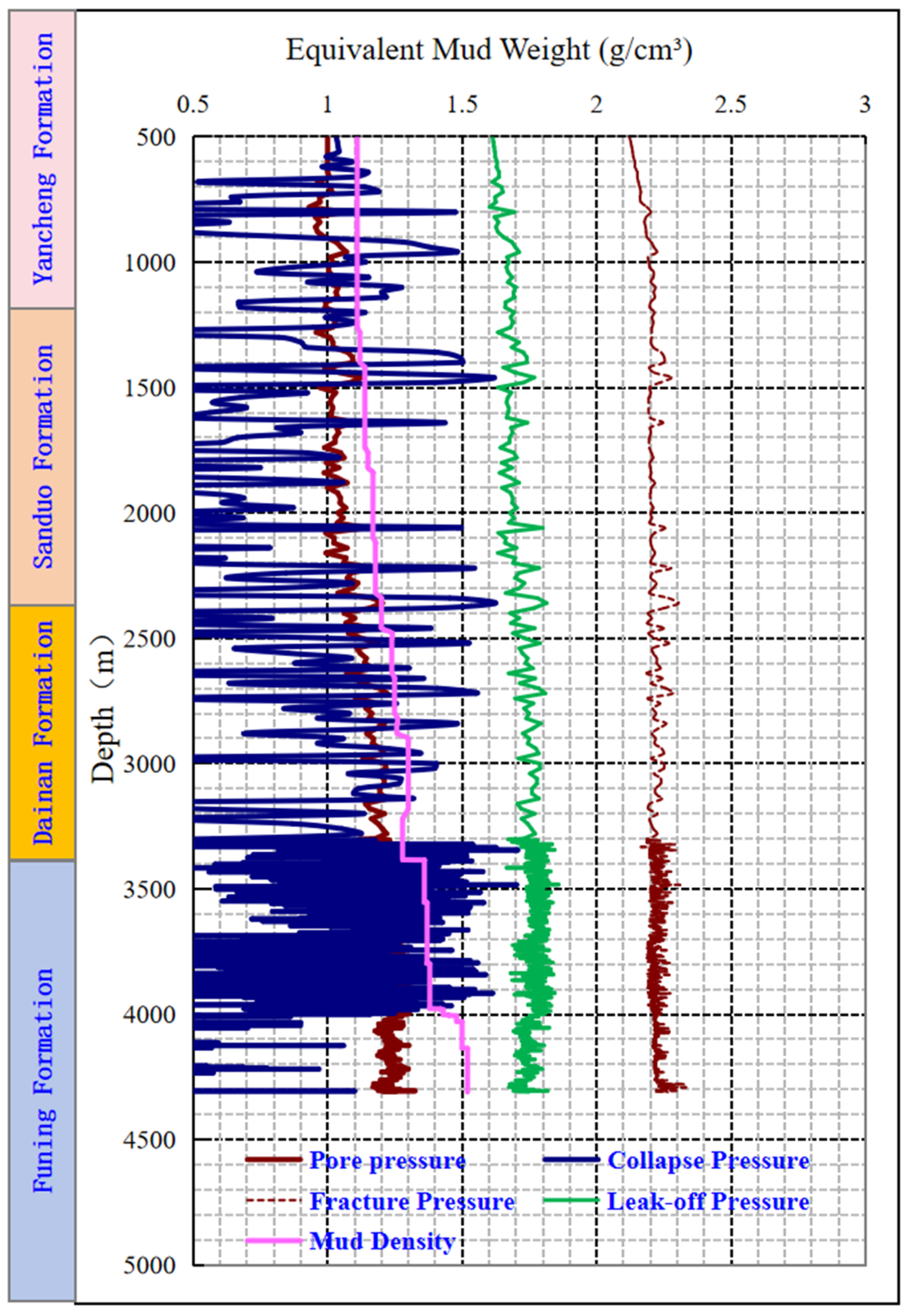
Task: Select the Sanduo Formation block
Action: pos(42,457)
